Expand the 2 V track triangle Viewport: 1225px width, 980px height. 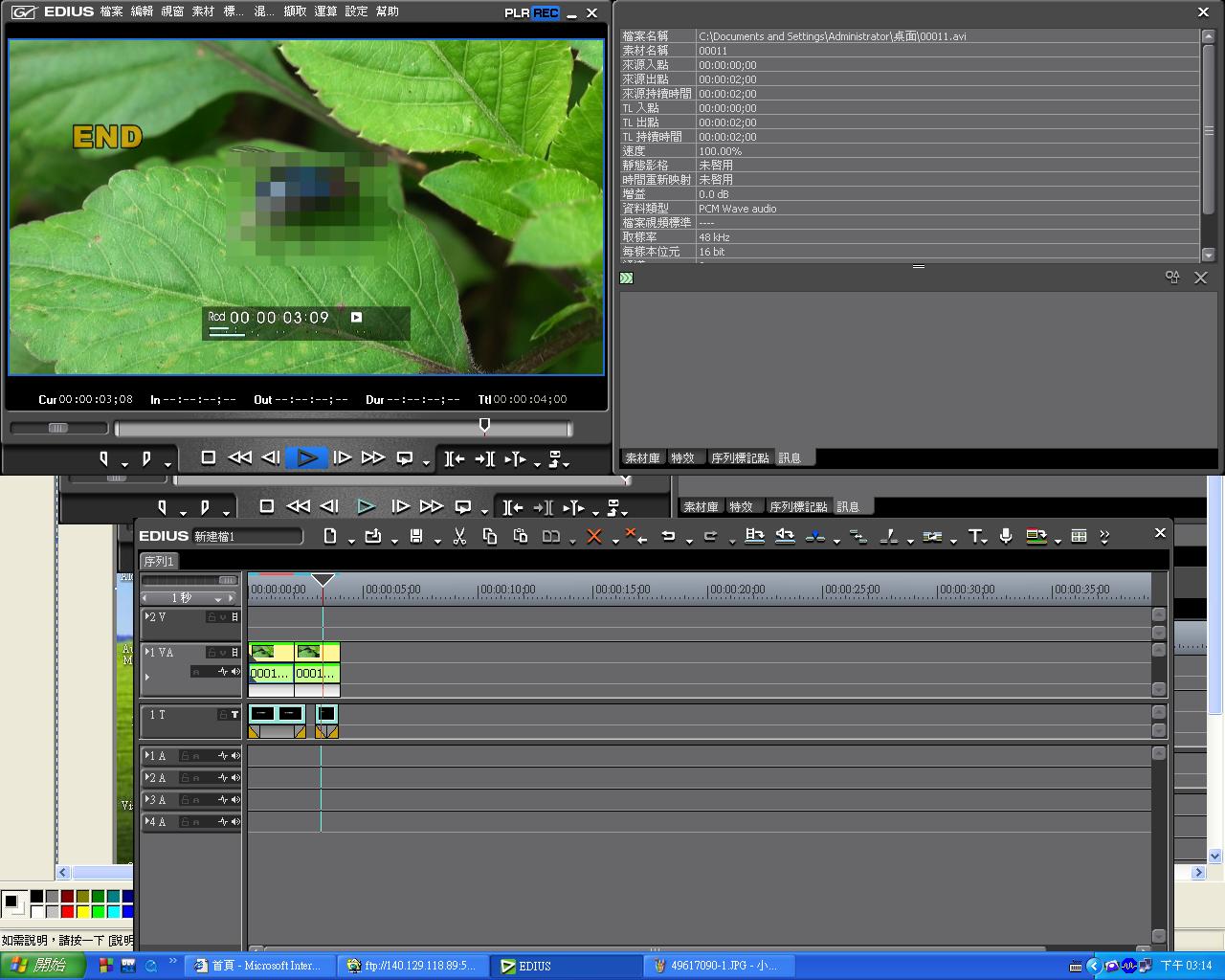coord(146,616)
